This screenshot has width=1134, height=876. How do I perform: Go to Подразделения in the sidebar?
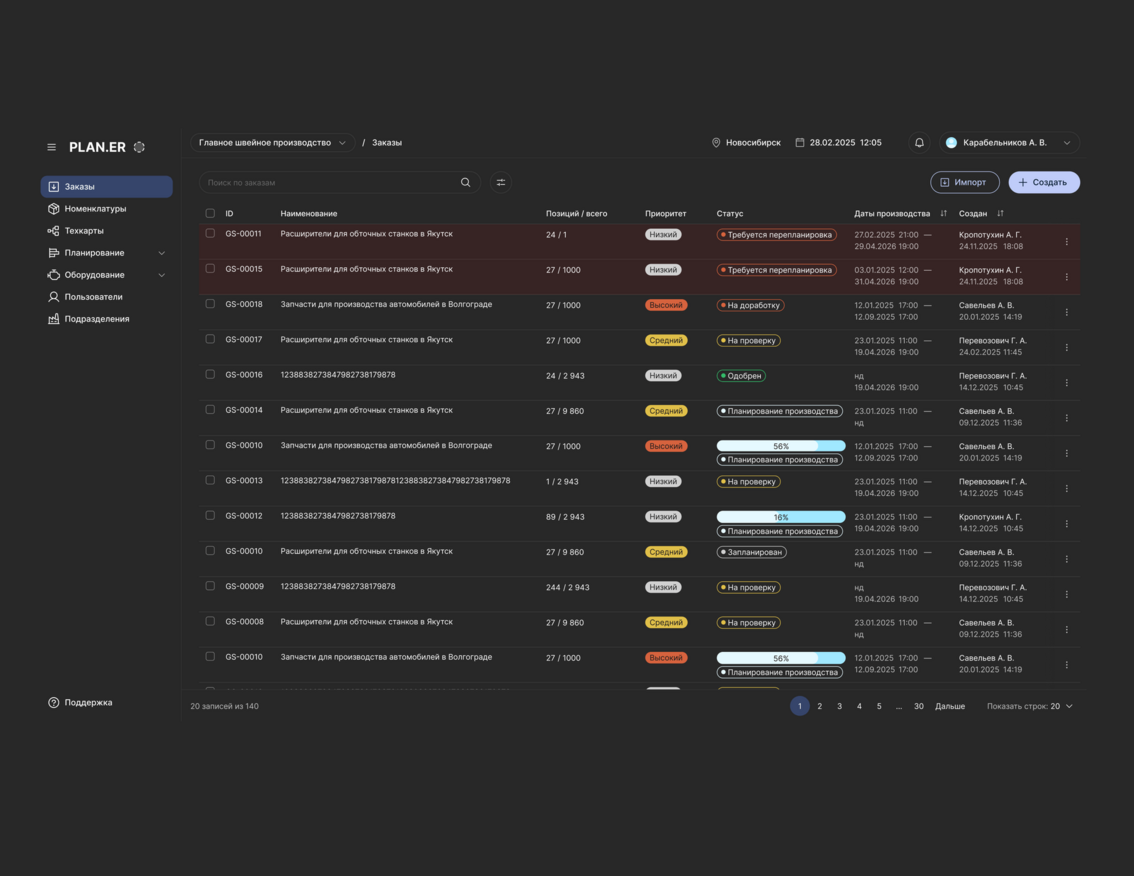tap(96, 319)
